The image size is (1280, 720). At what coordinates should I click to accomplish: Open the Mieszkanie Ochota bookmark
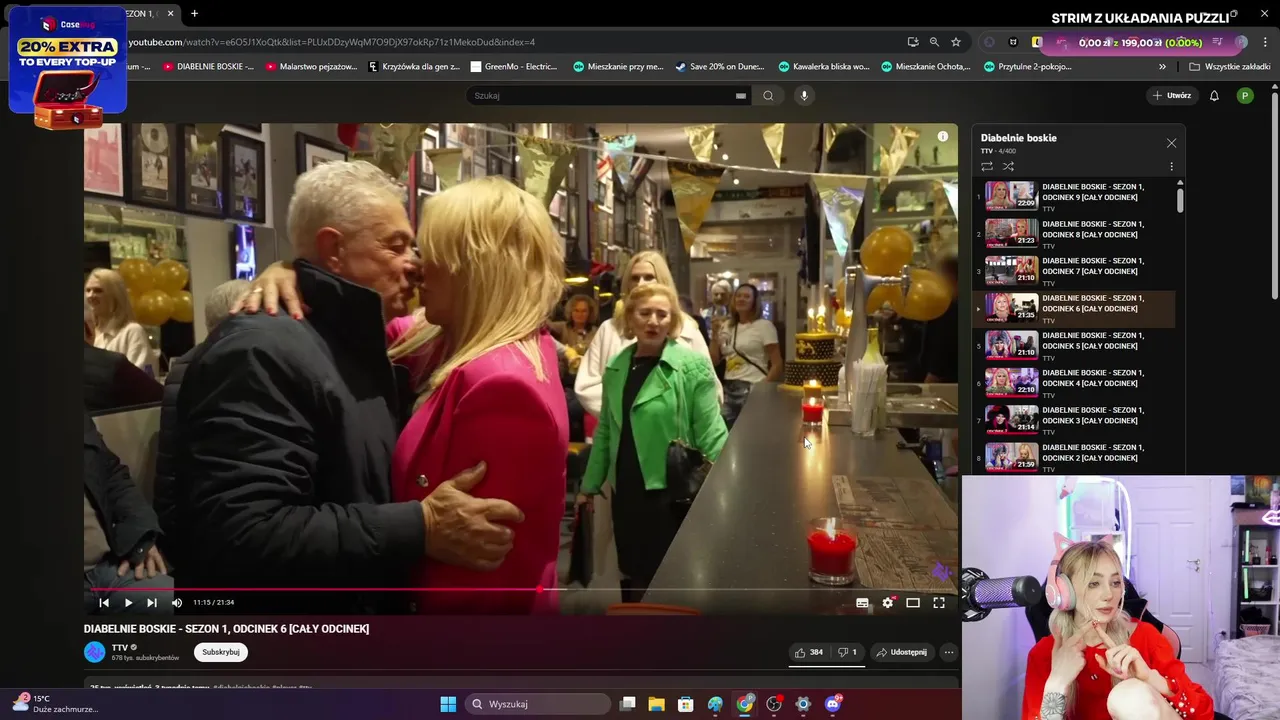tap(926, 67)
